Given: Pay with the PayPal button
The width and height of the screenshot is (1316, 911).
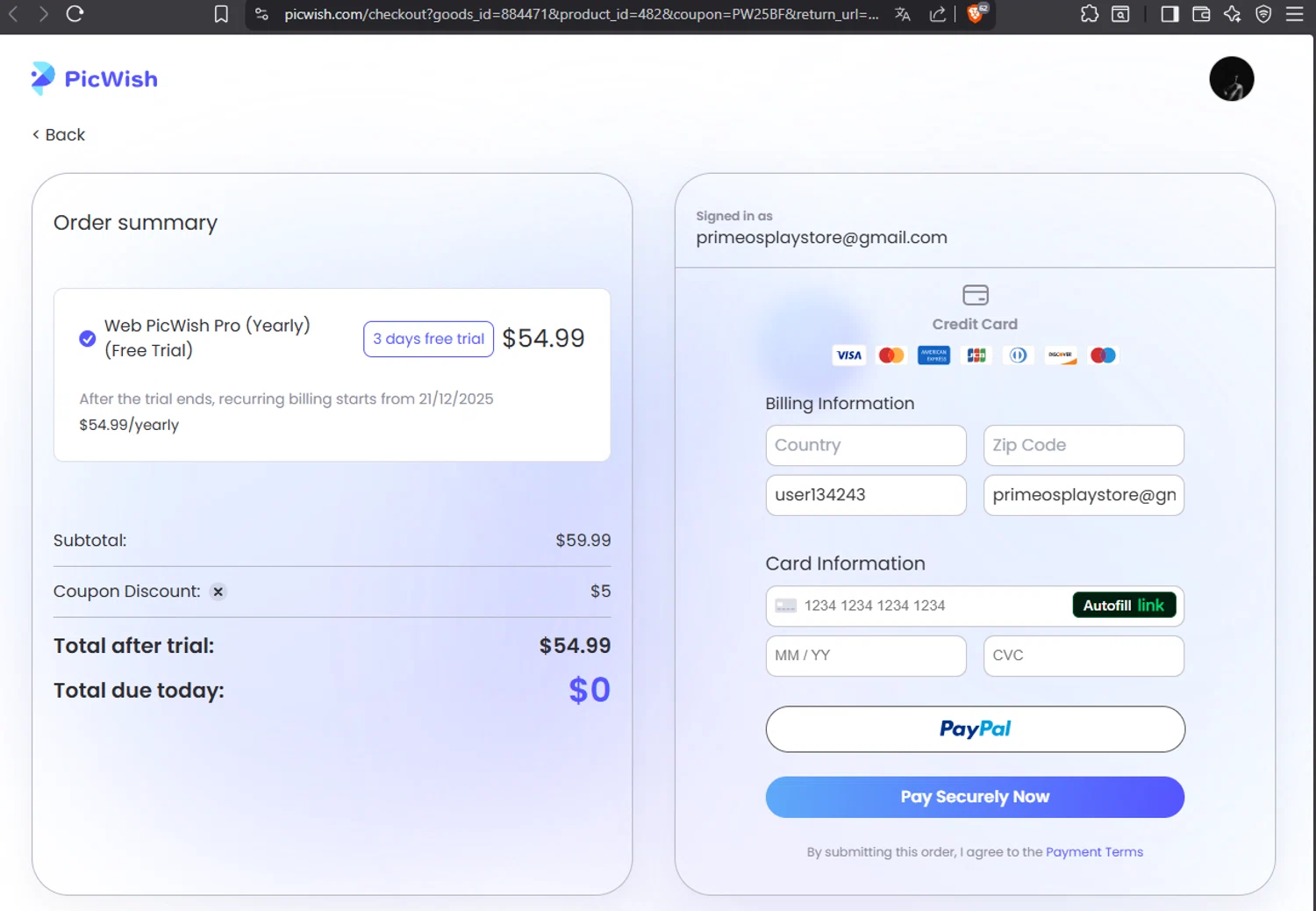Looking at the screenshot, I should click(x=975, y=729).
